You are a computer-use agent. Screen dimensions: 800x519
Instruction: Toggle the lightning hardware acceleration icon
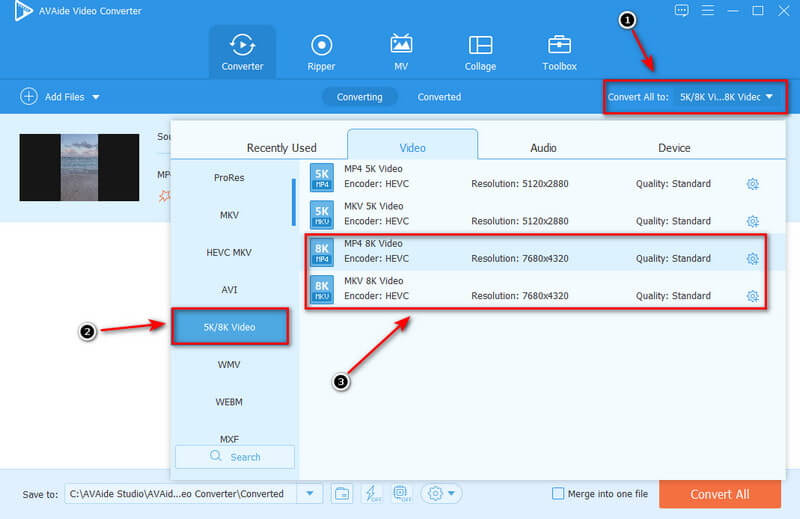pyautogui.click(x=372, y=493)
